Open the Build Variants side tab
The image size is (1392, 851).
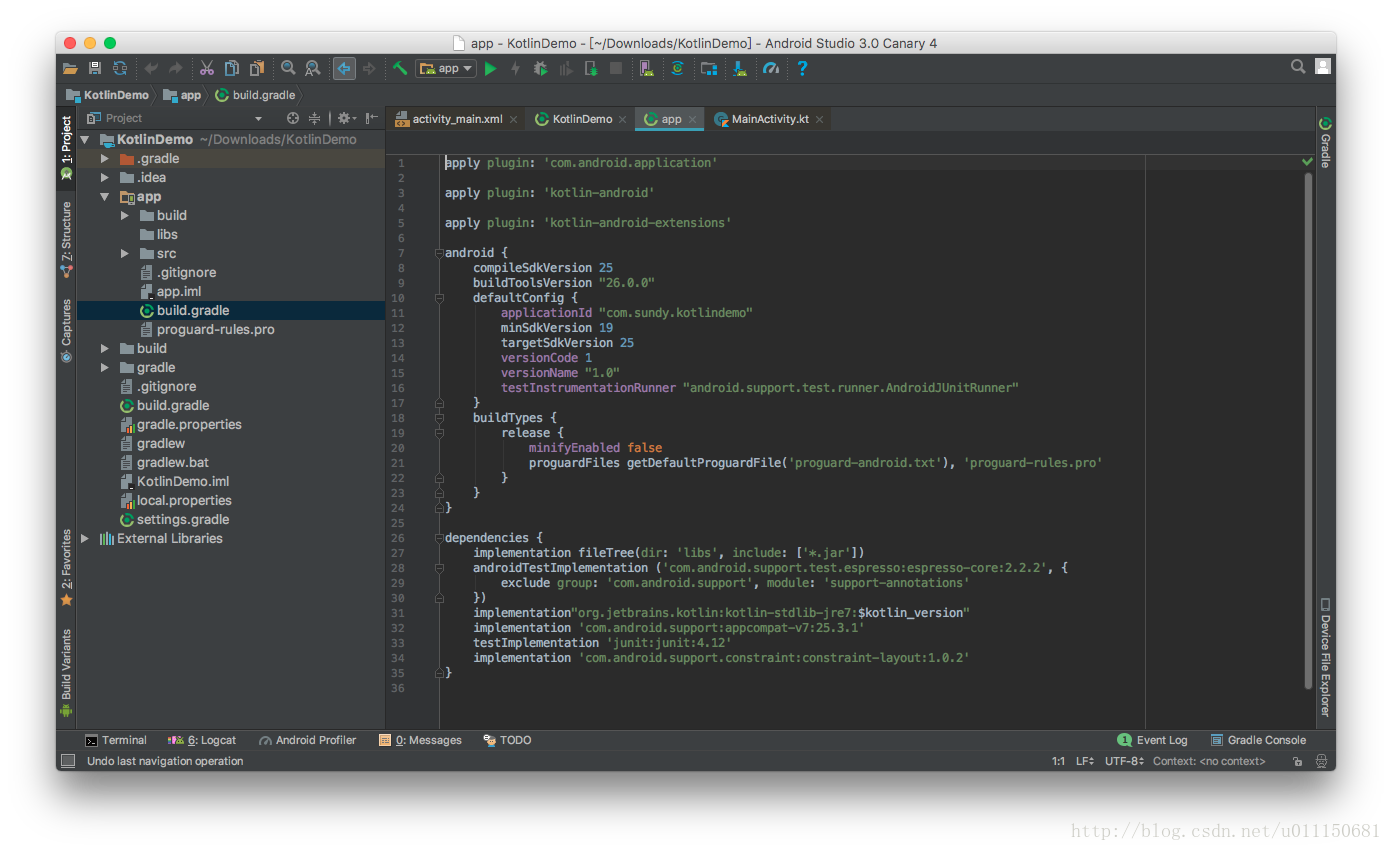[x=66, y=673]
